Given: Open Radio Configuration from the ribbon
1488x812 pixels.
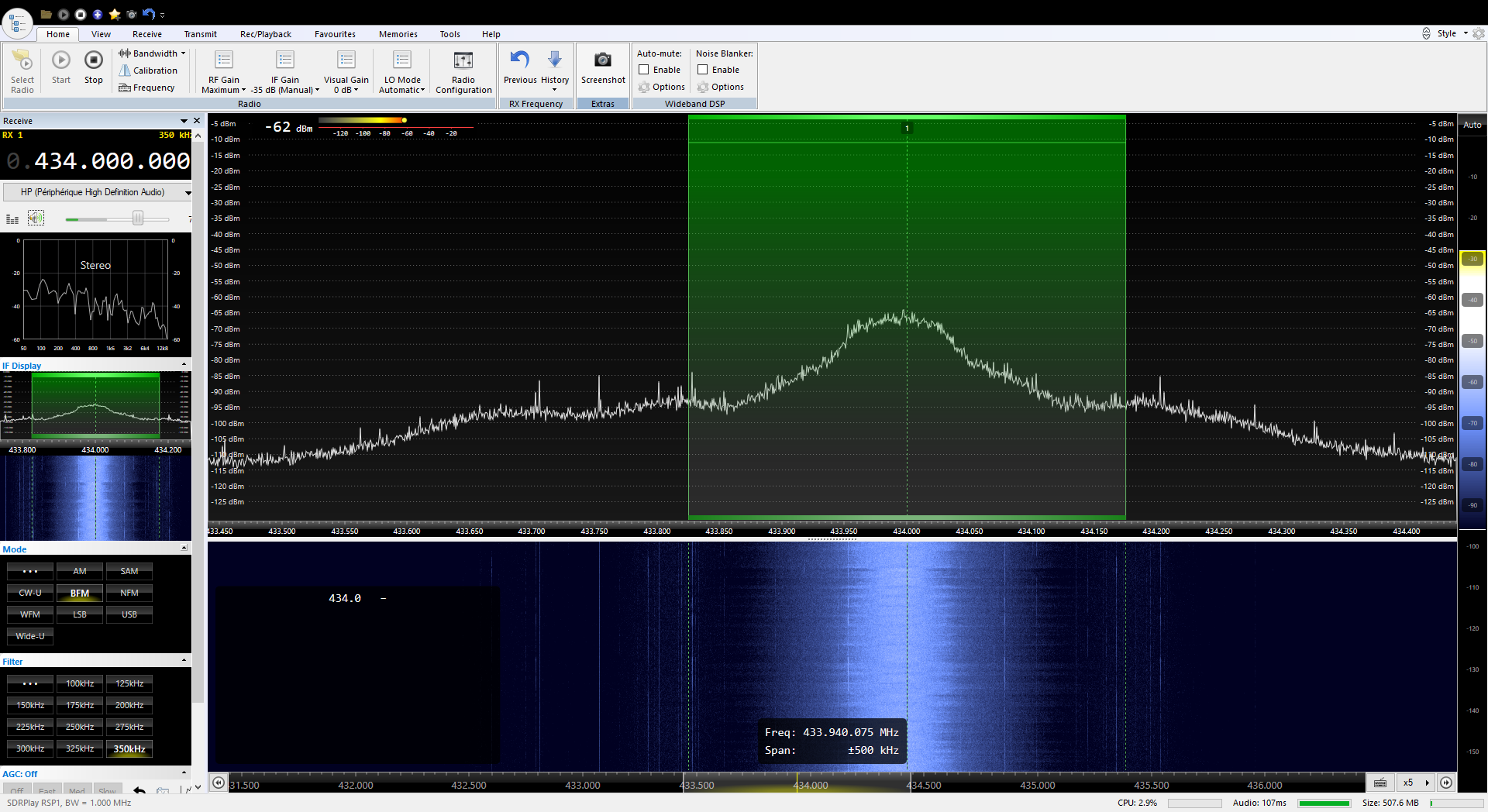Looking at the screenshot, I should pyautogui.click(x=463, y=71).
